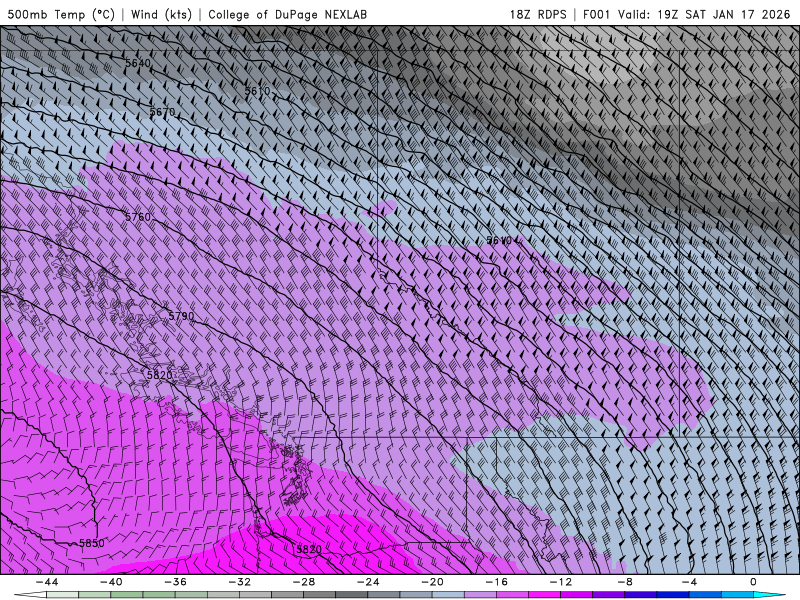Click the -8 colorbar tick label
This screenshot has width=800, height=600.
click(626, 582)
